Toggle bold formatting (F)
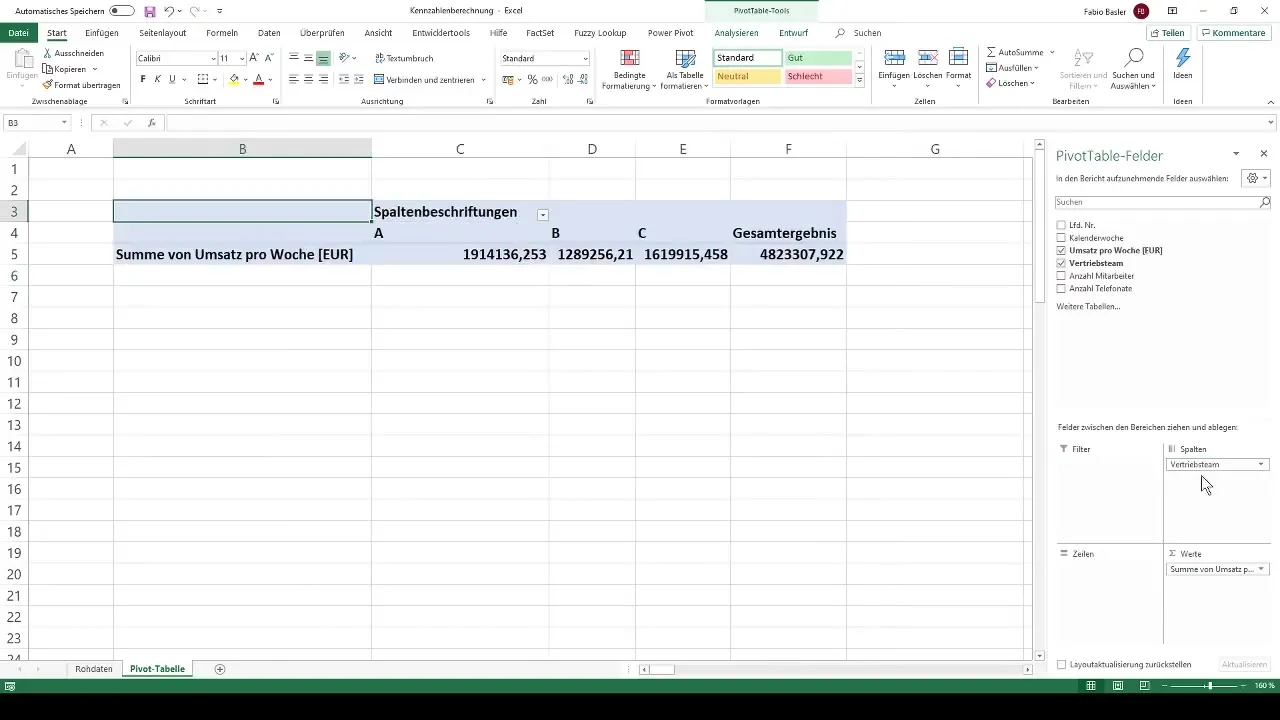This screenshot has width=1280, height=720. (143, 79)
